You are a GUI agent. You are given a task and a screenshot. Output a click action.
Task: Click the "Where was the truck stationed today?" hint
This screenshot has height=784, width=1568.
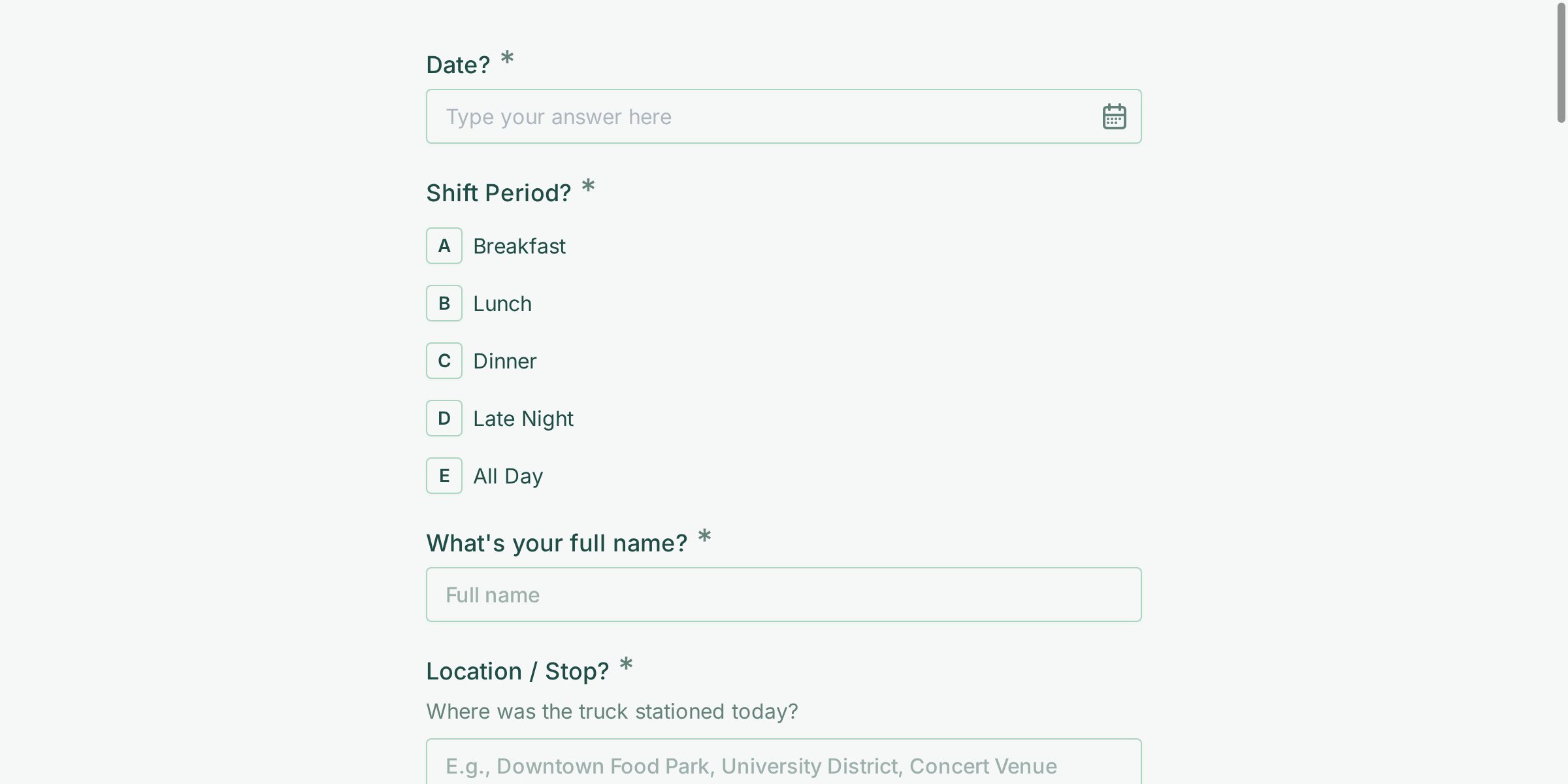click(x=612, y=711)
